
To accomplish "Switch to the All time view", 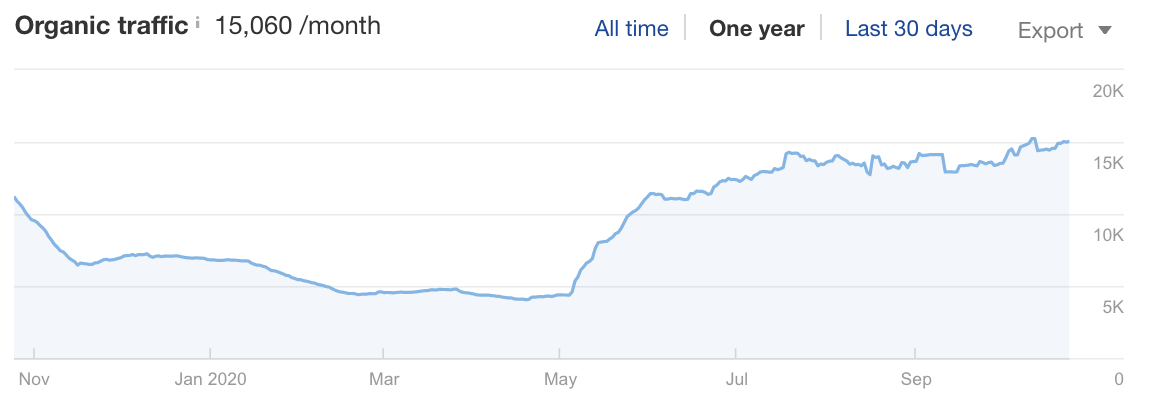I will click(x=631, y=29).
